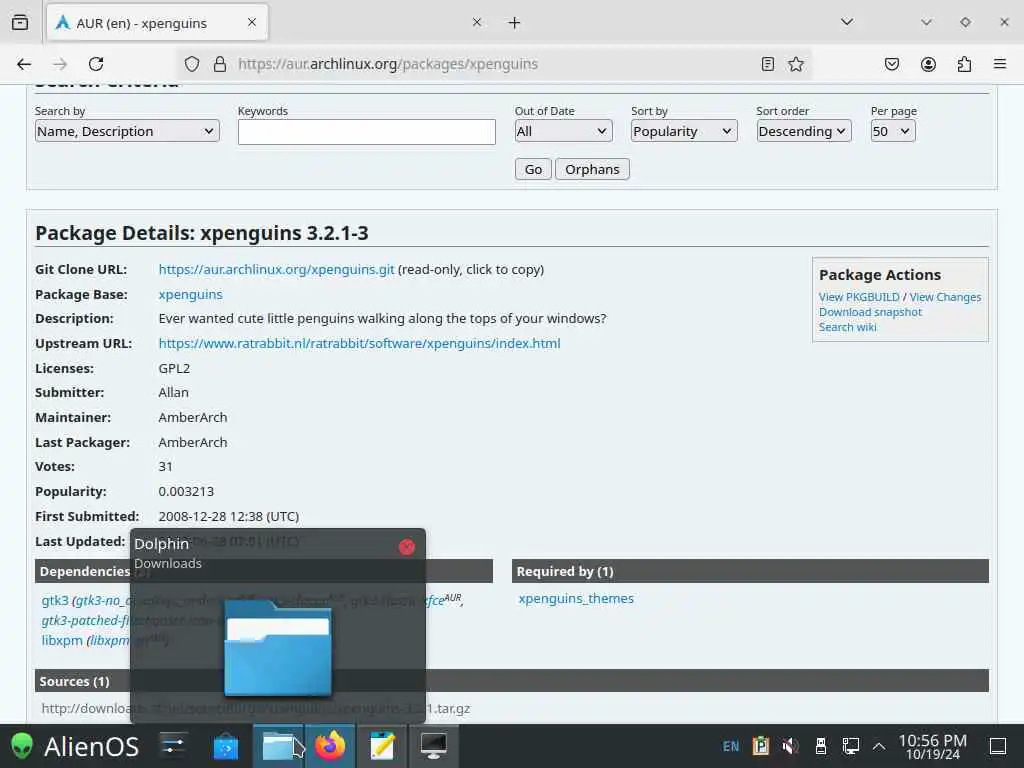Select the Dolphin Downloads folder thumbnail
The height and width of the screenshot is (768, 1024).
tap(278, 648)
